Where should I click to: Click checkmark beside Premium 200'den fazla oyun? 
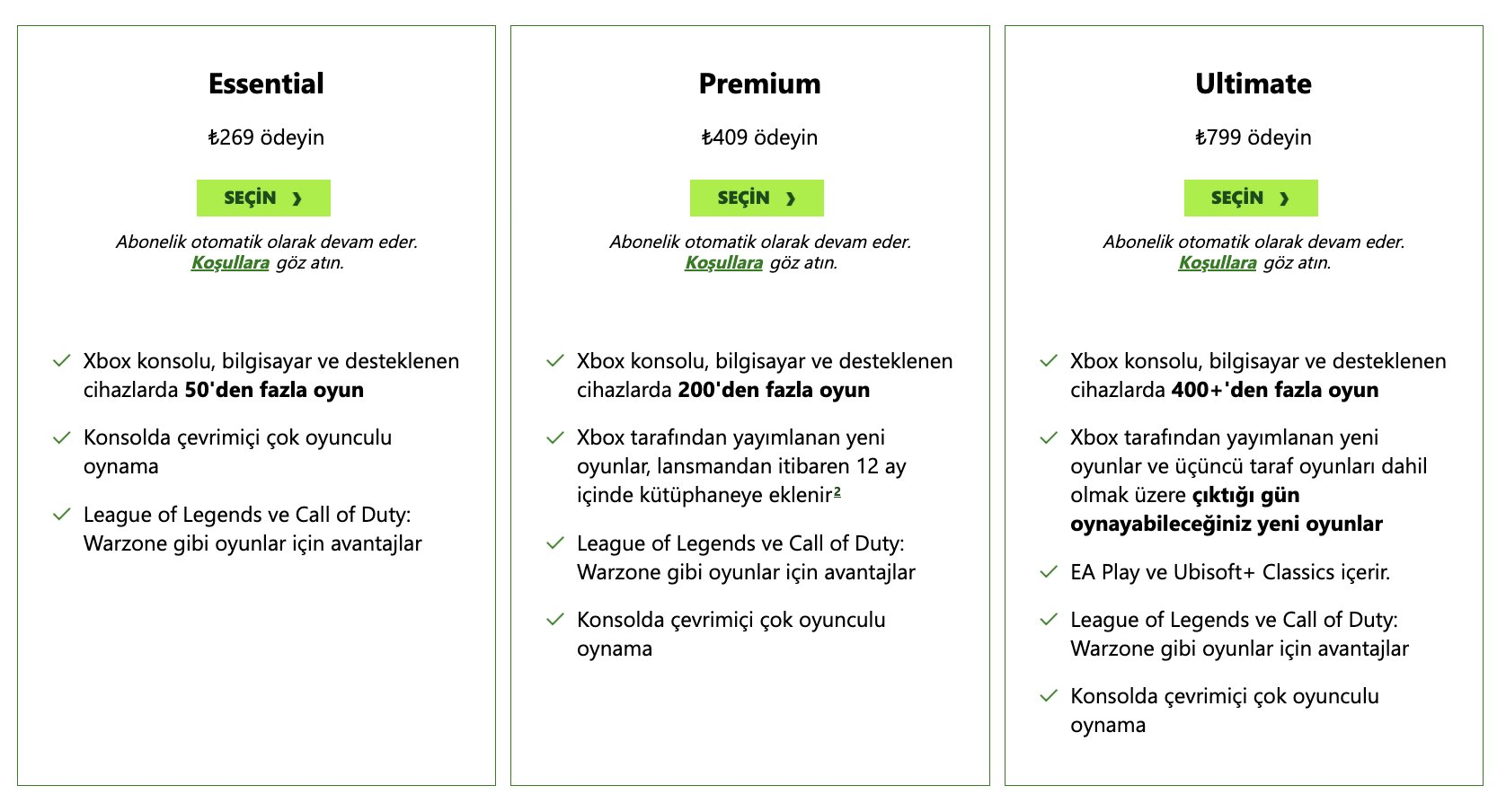pyautogui.click(x=555, y=361)
